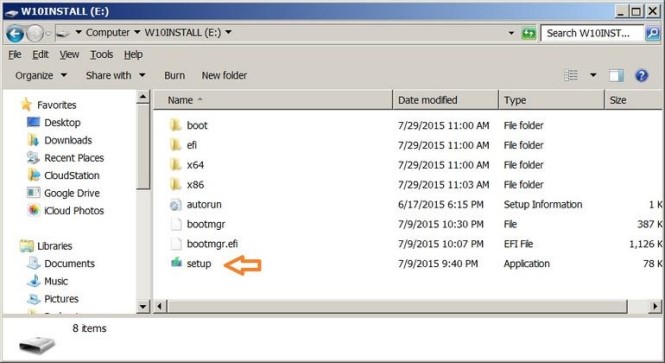
Task: Open the address bar history dropdown
Action: [511, 33]
